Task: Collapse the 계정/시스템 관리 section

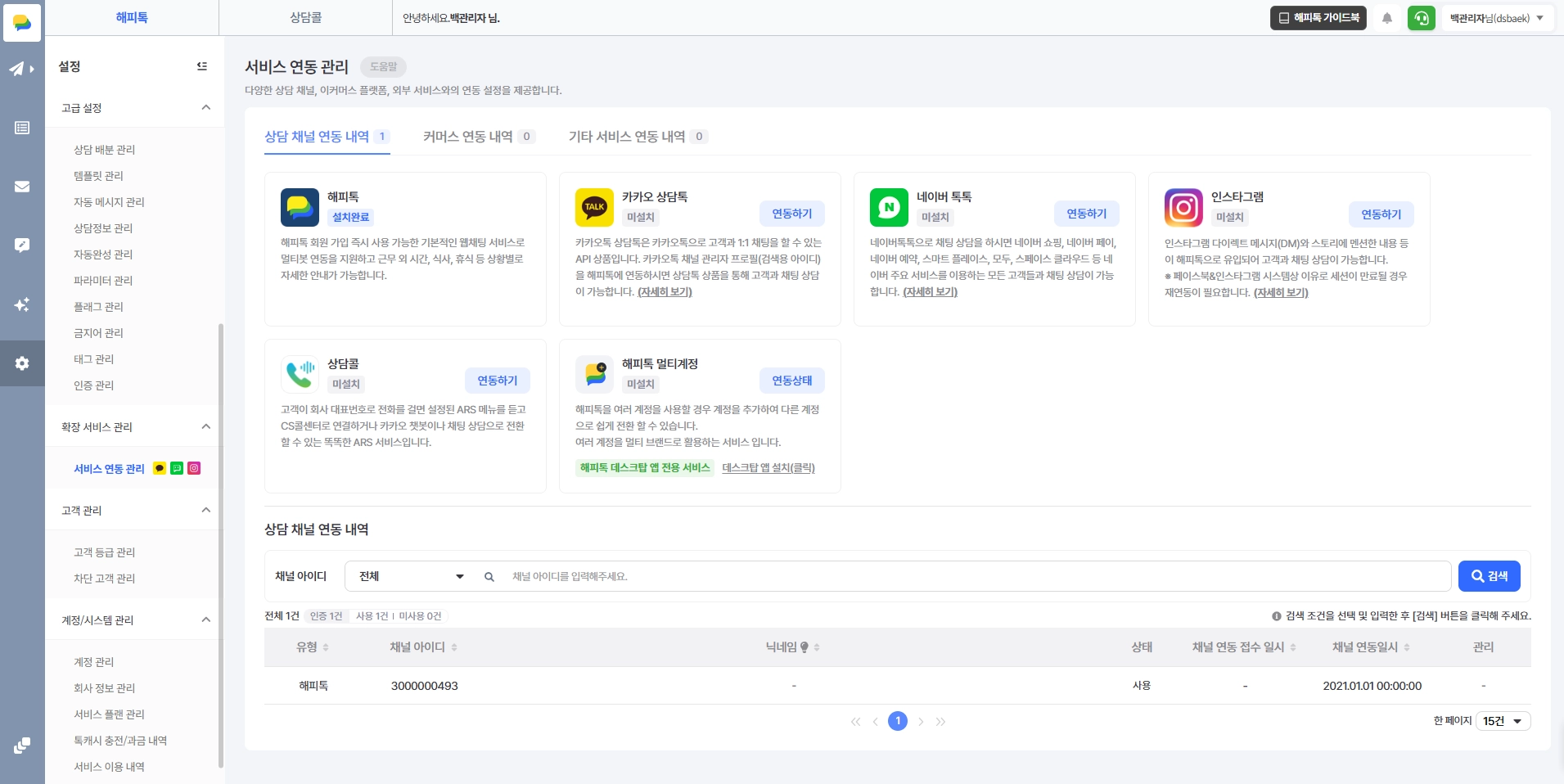Action: point(206,620)
